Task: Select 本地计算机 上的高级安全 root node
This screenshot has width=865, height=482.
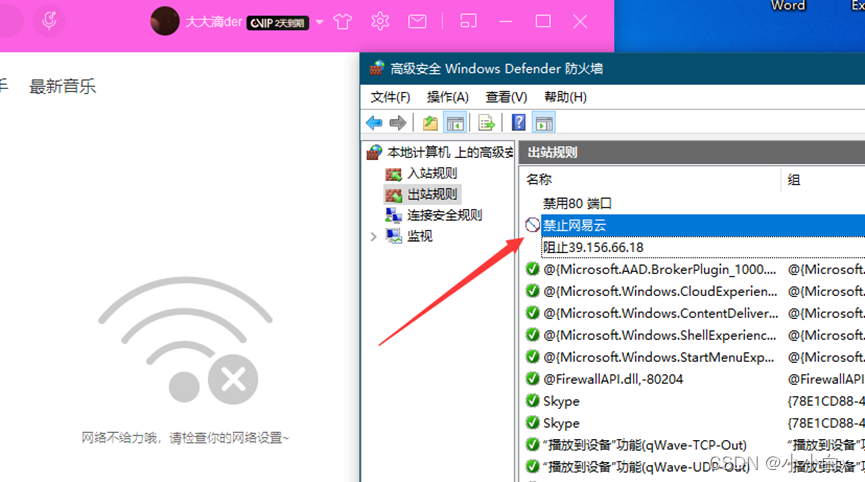Action: click(x=450, y=152)
